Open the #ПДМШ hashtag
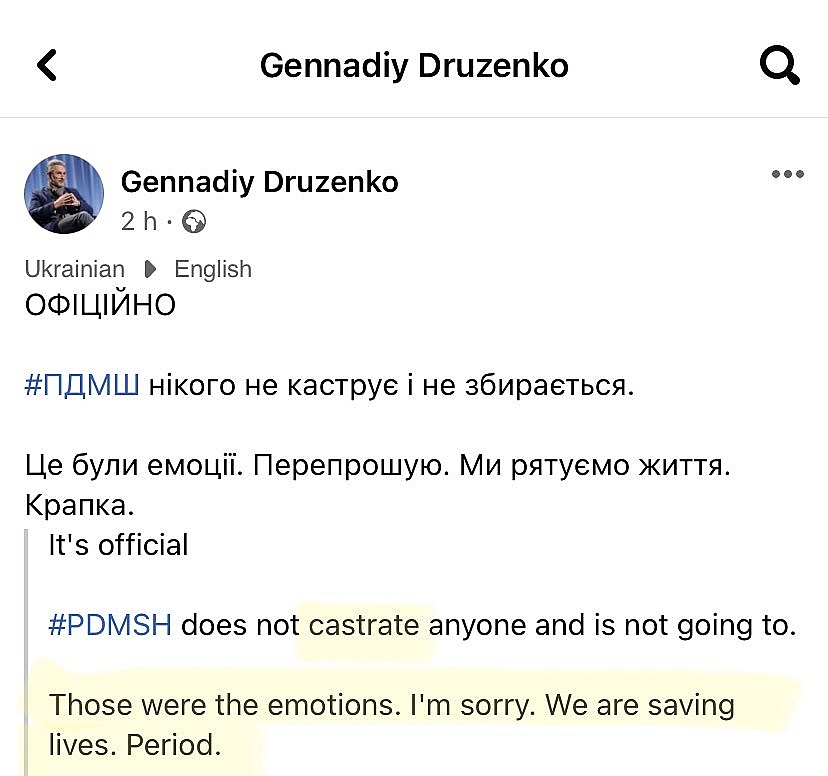Screen dimensions: 828x776 82,385
